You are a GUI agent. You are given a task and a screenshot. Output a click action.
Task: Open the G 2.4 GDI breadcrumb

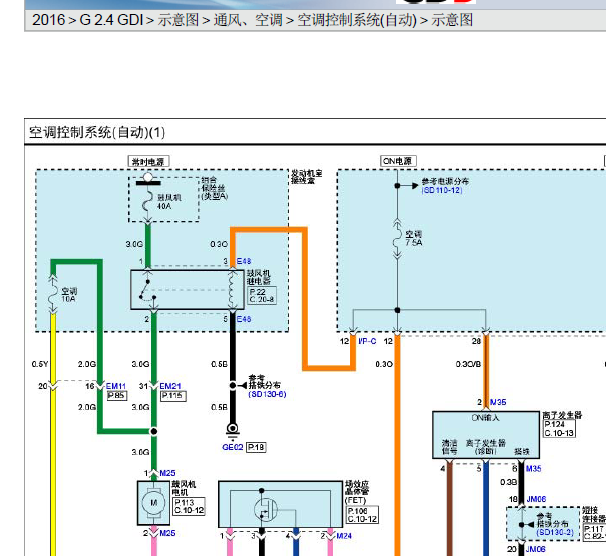[x=111, y=20]
